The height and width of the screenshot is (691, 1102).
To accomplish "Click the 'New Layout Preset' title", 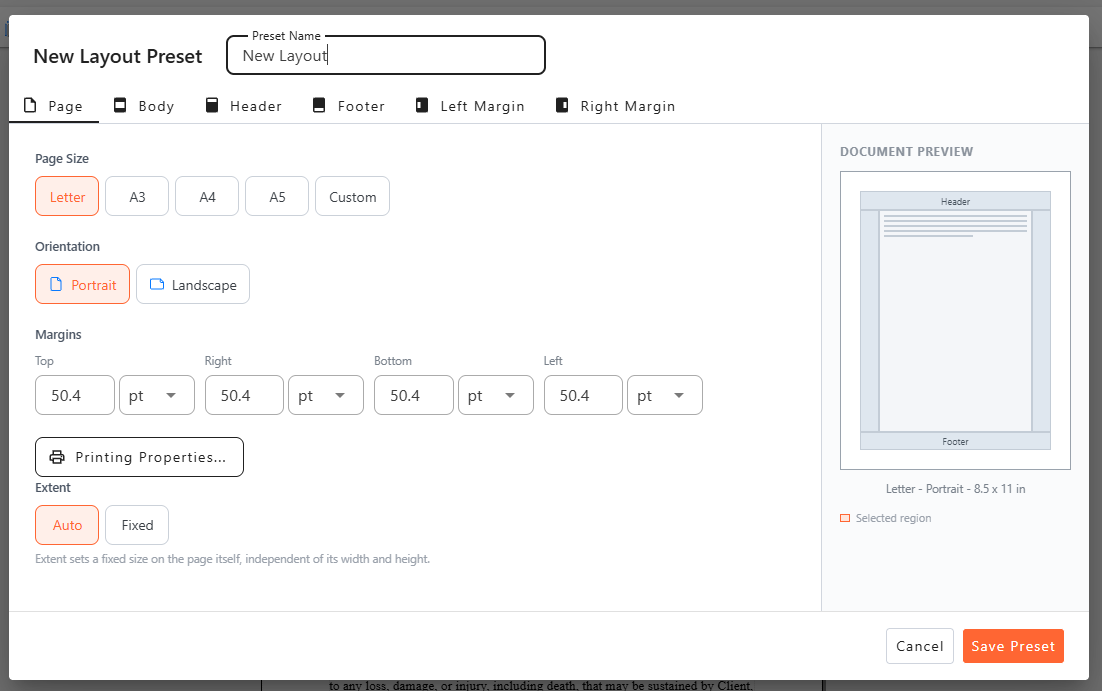I will pos(117,56).
